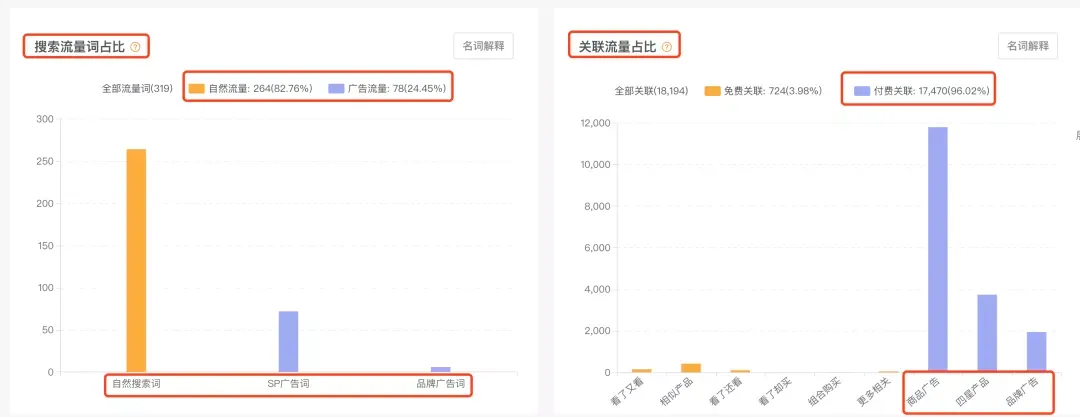Image resolution: width=1080 pixels, height=417 pixels.
Task: Toggle 付费关联 legend series
Action: tap(922, 91)
